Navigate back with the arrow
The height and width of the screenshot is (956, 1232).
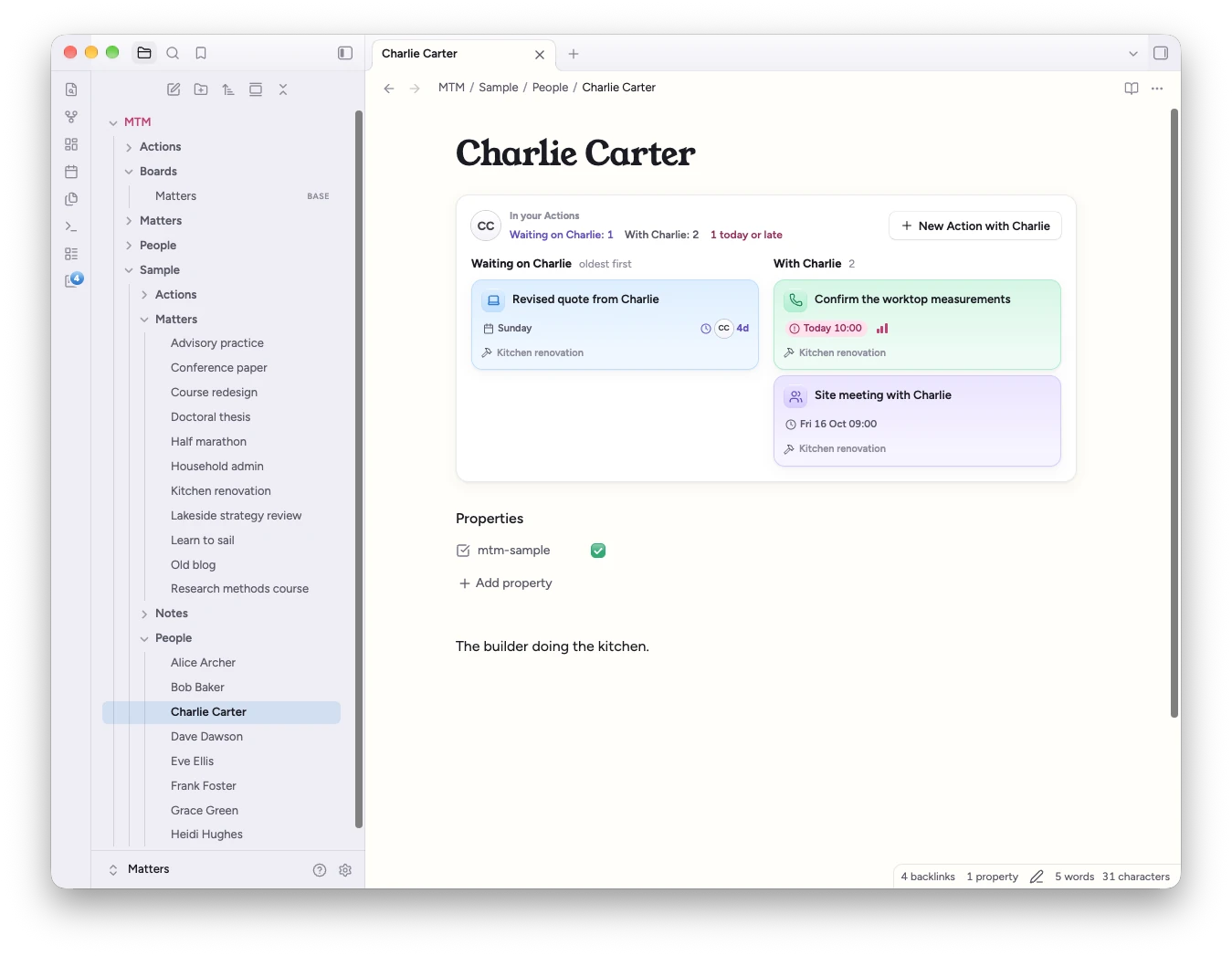[389, 89]
